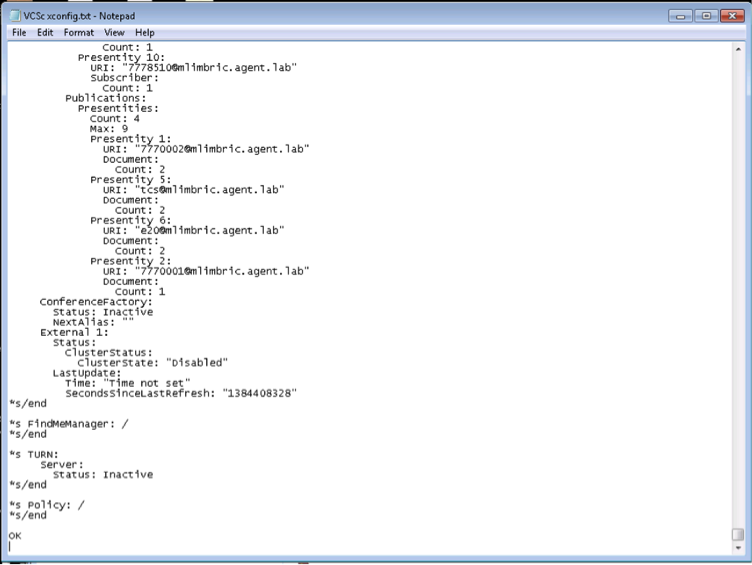Viewport: 752px width, 565px height.
Task: Click the 'Presentity 10:' line
Action: (x=121, y=58)
